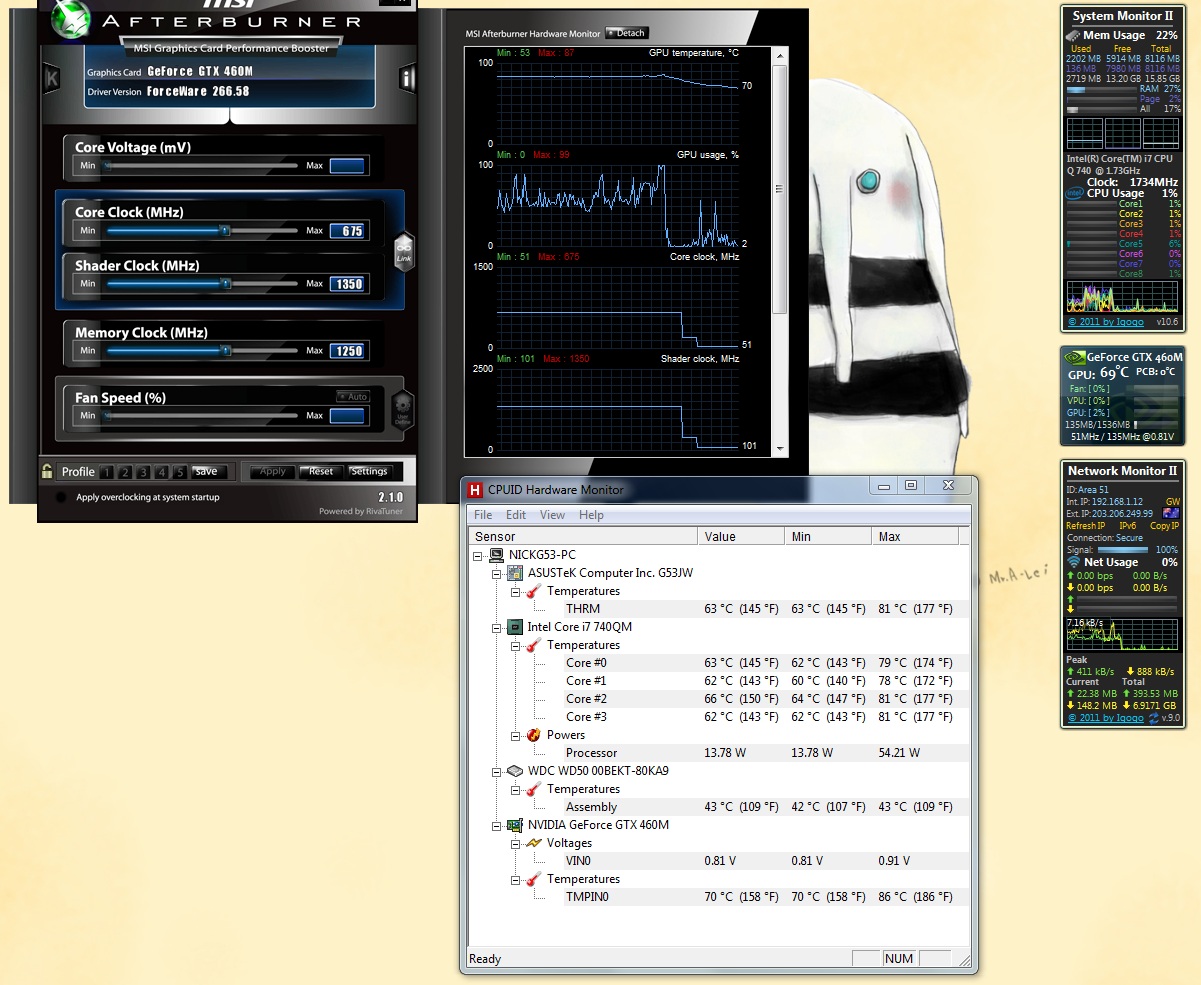This screenshot has height=985, width=1201.
Task: Click the Memory Clock value field 1250
Action: click(x=347, y=351)
